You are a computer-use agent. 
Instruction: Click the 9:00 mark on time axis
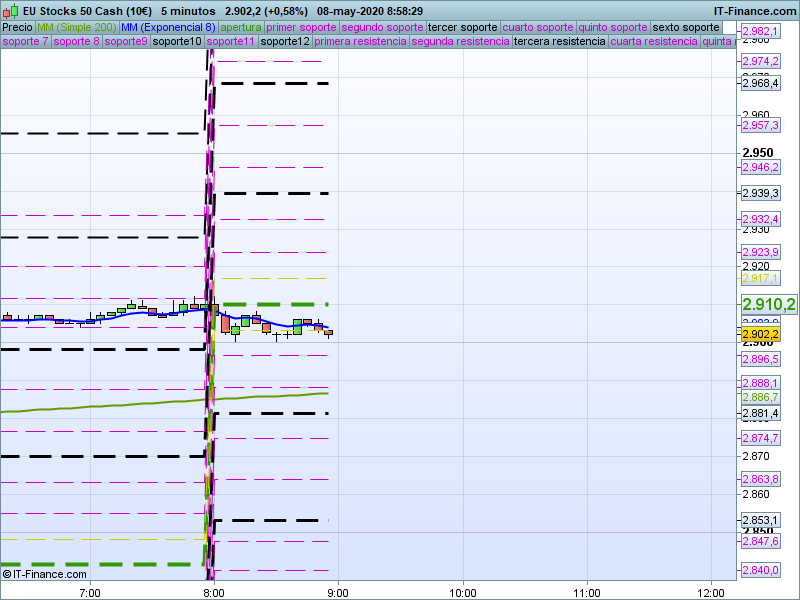click(338, 590)
